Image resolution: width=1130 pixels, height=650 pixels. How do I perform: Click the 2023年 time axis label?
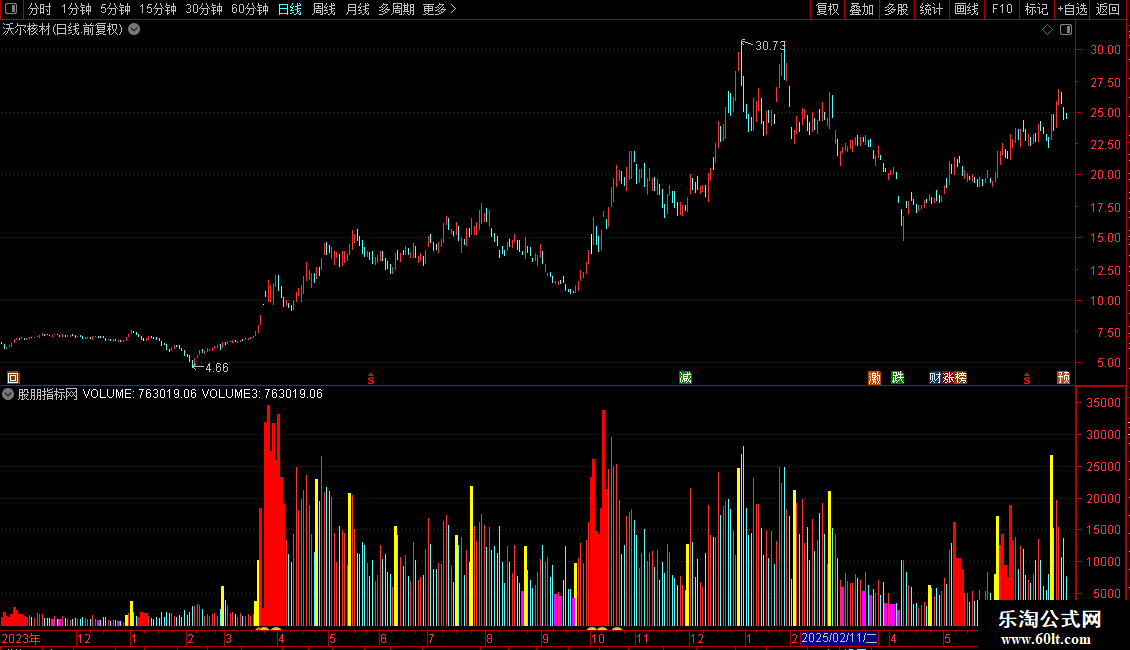click(21, 638)
